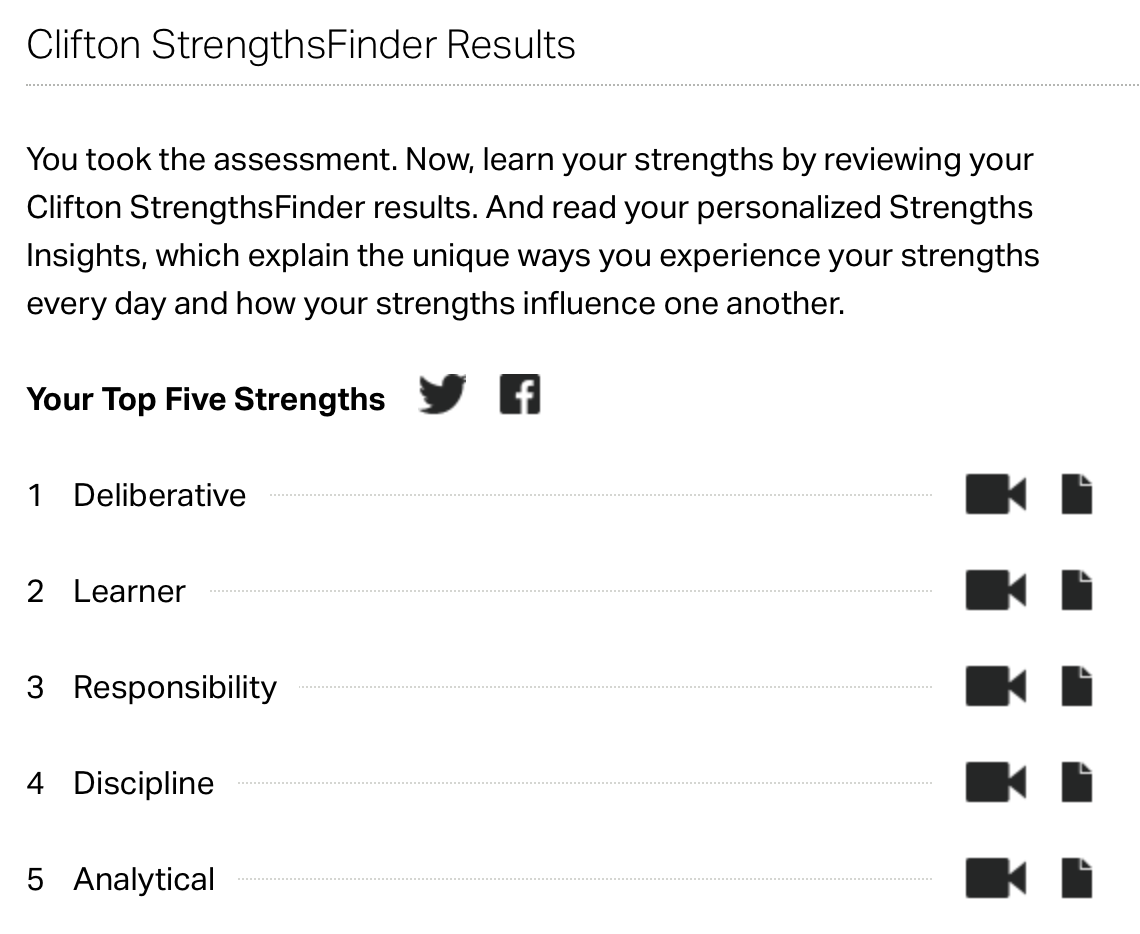Open the Learner document icon
1140x934 pixels.
(1076, 590)
